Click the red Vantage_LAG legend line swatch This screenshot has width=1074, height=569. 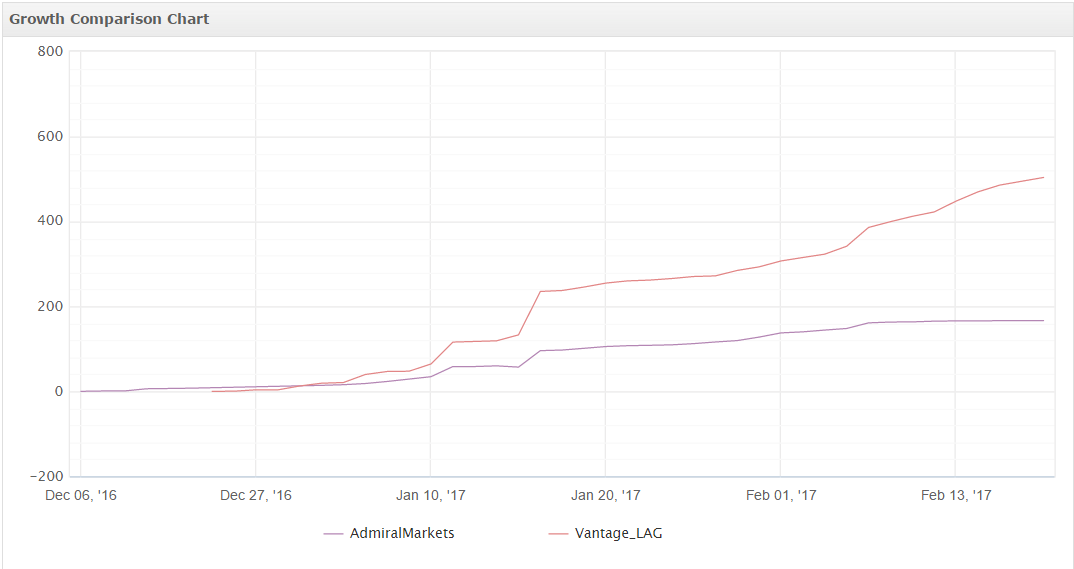(558, 534)
